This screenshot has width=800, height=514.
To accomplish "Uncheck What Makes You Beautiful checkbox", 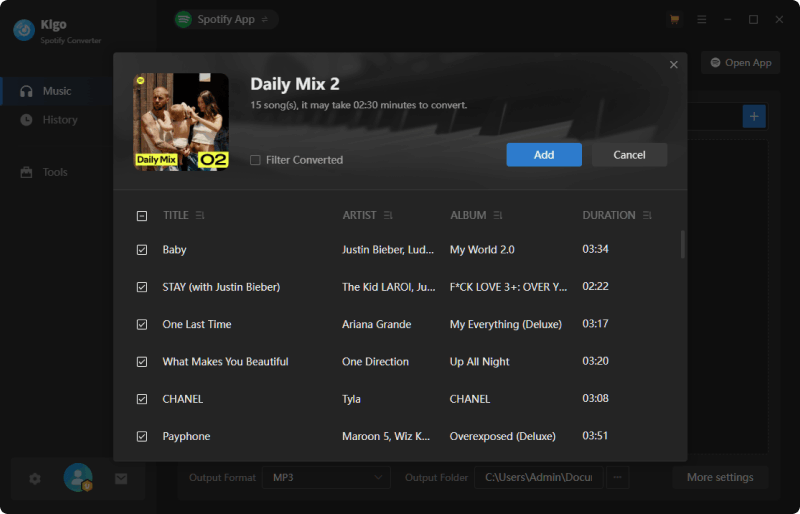I will click(x=142, y=362).
